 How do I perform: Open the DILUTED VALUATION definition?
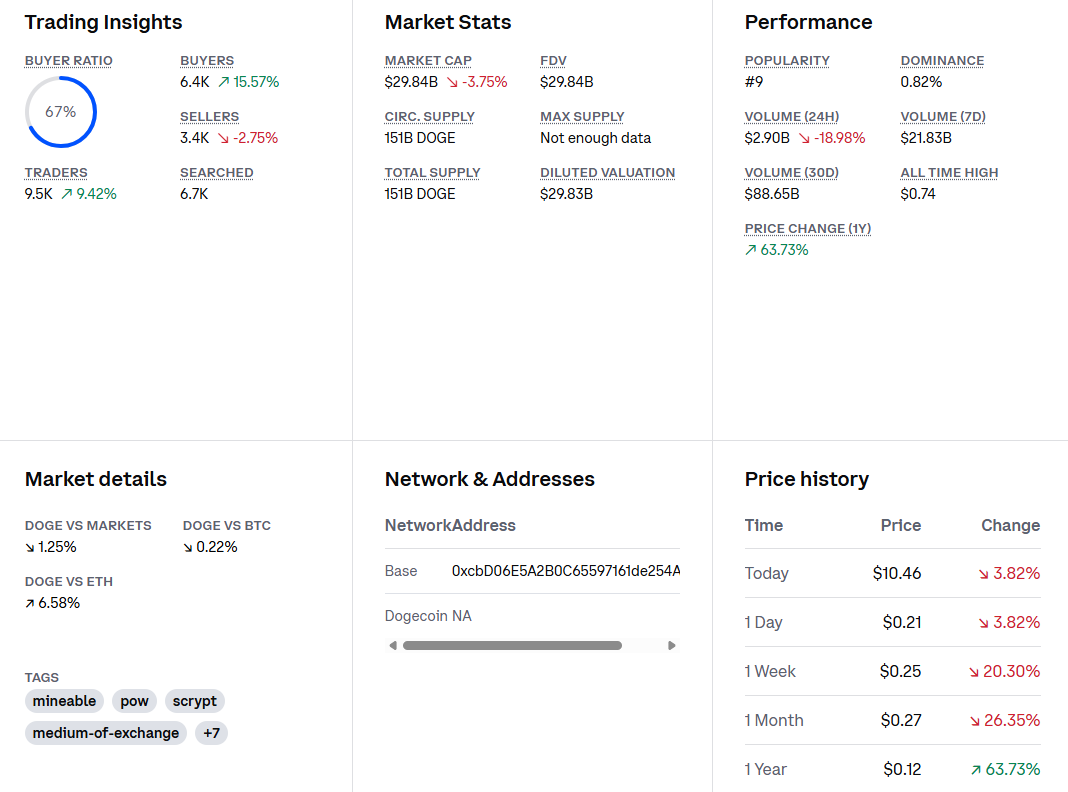pyautogui.click(x=607, y=172)
